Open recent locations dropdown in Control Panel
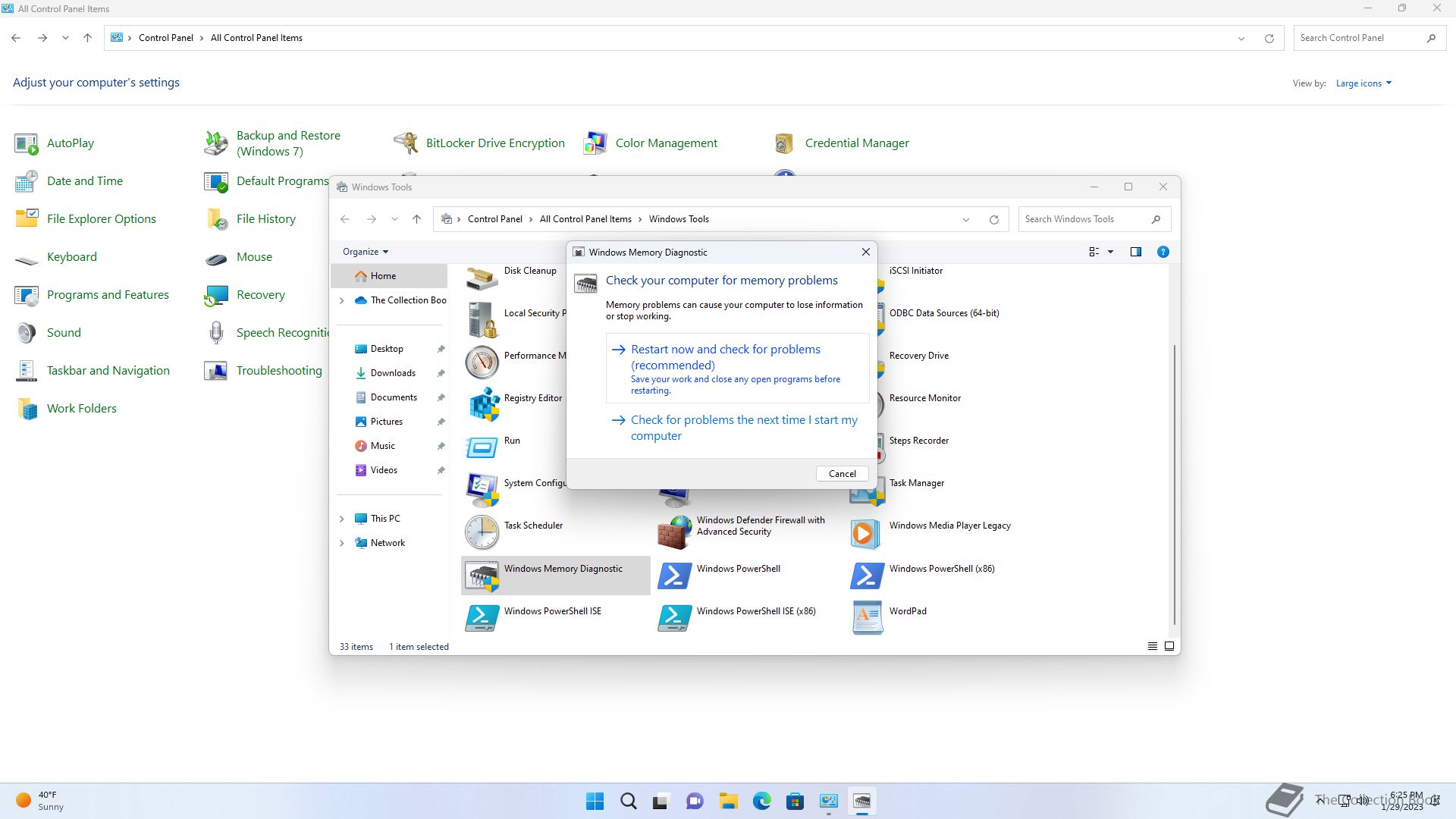 (x=65, y=38)
